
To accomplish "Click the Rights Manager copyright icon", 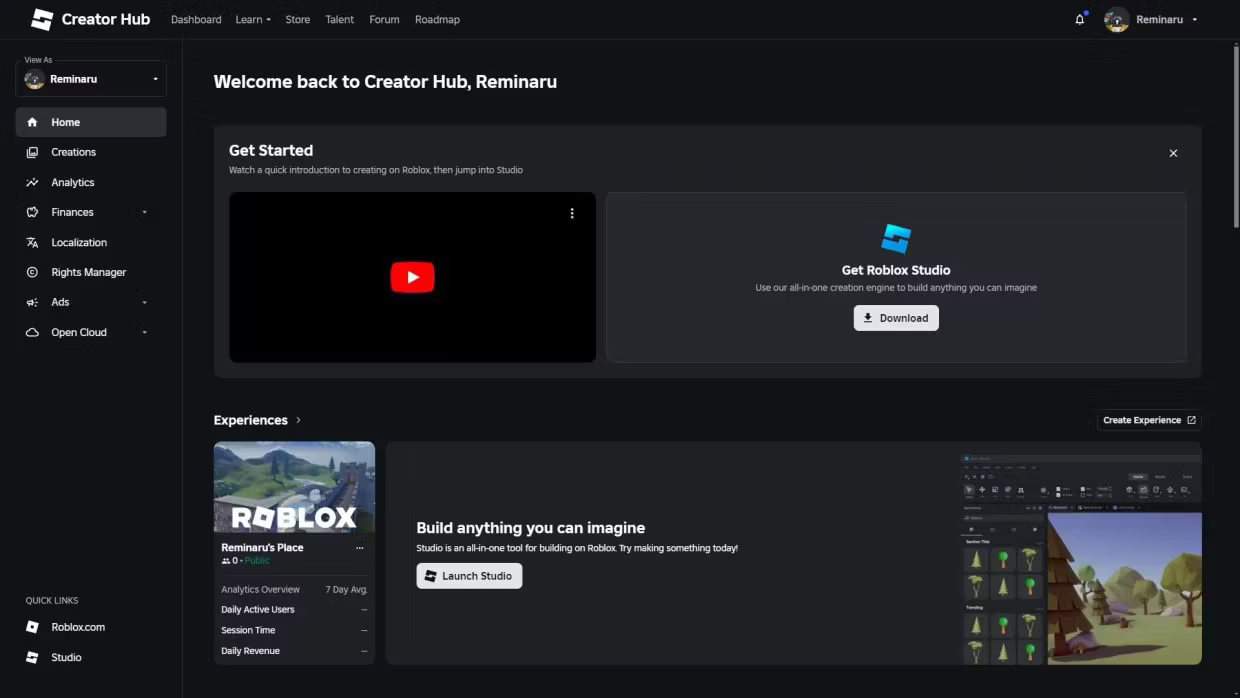I will point(32,272).
